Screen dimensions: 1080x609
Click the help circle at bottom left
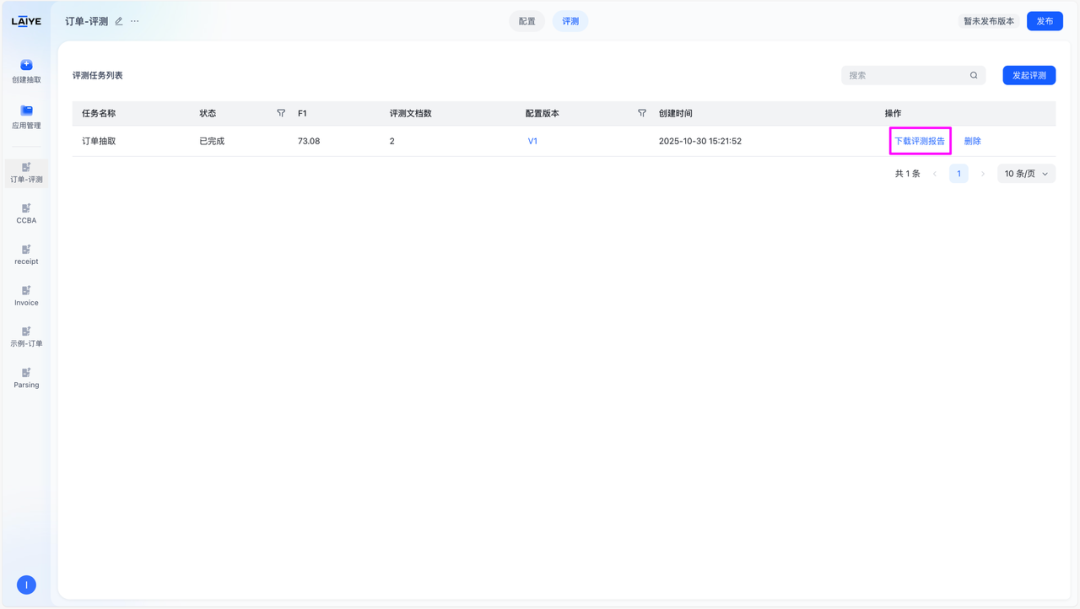25,584
